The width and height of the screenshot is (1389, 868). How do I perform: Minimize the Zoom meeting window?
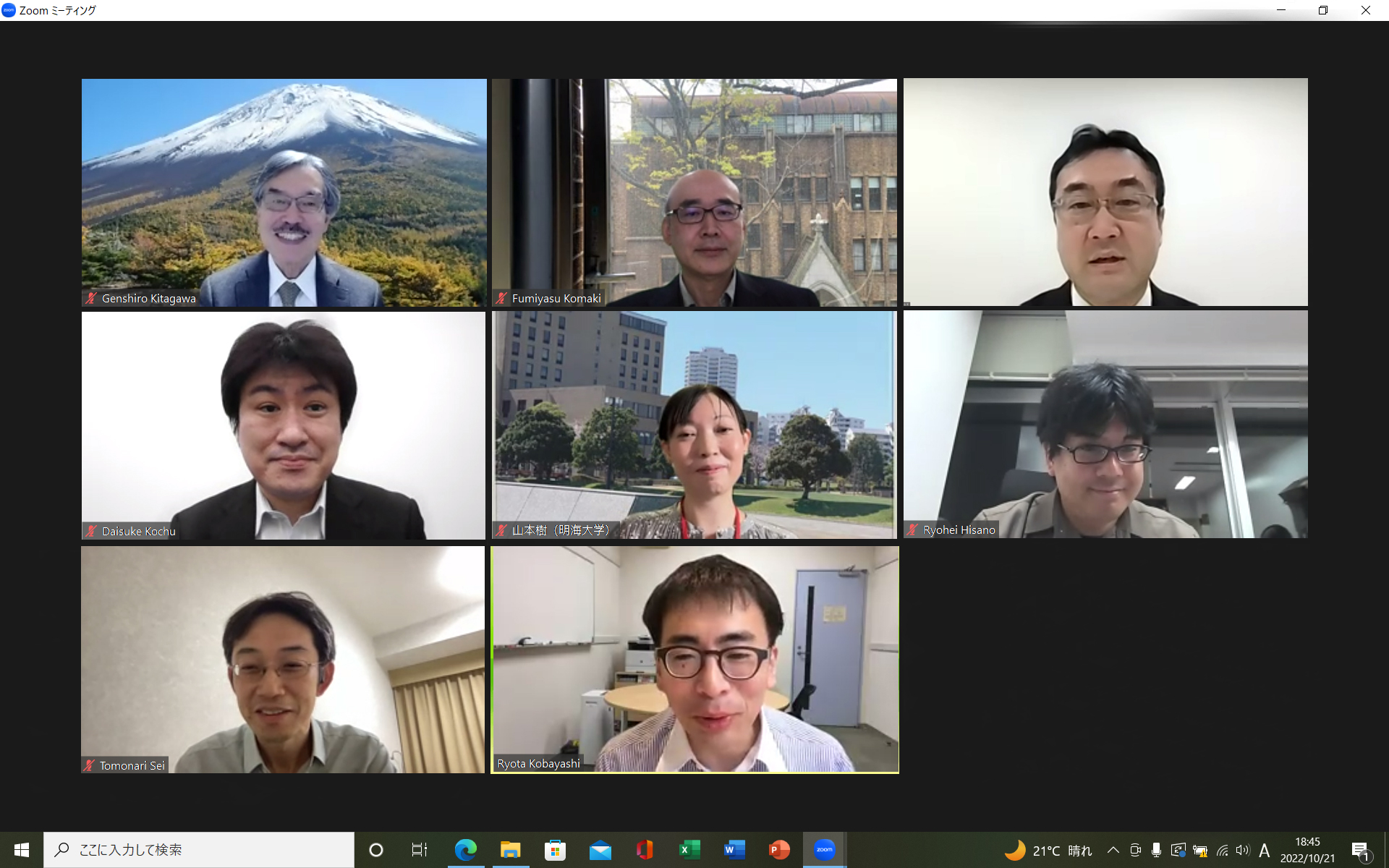[1281, 10]
